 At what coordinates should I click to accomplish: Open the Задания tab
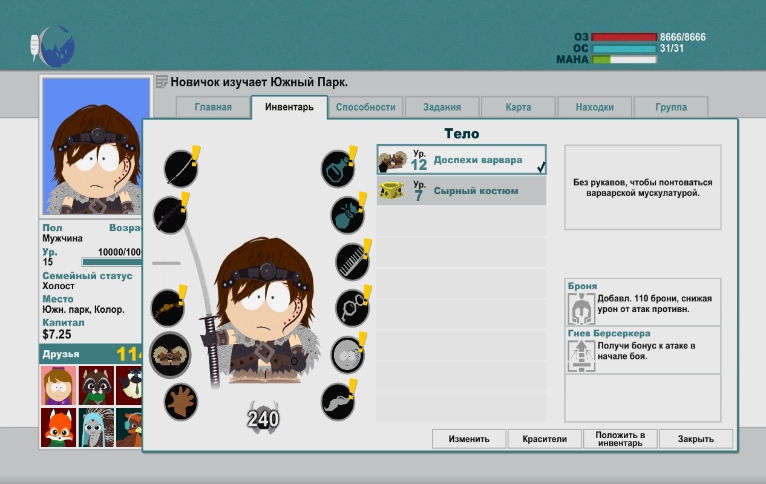[442, 107]
